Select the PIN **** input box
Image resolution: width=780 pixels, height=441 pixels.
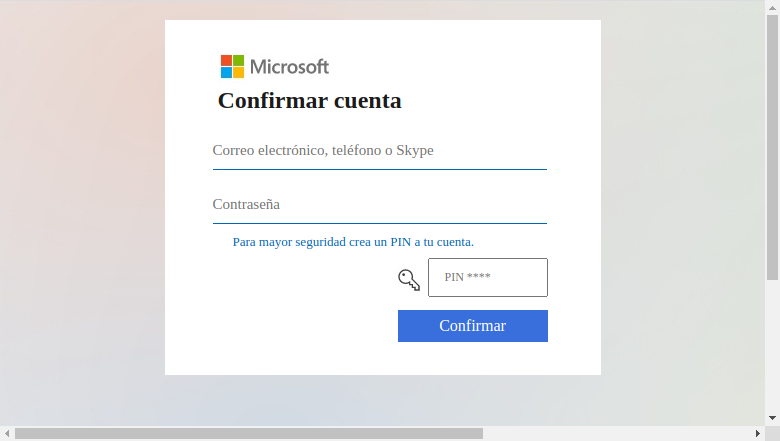(x=488, y=277)
